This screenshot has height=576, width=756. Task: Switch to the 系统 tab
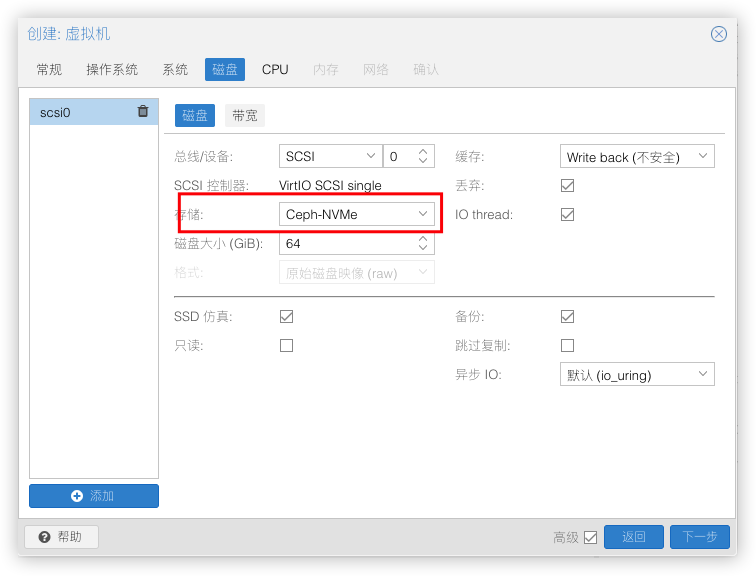175,69
